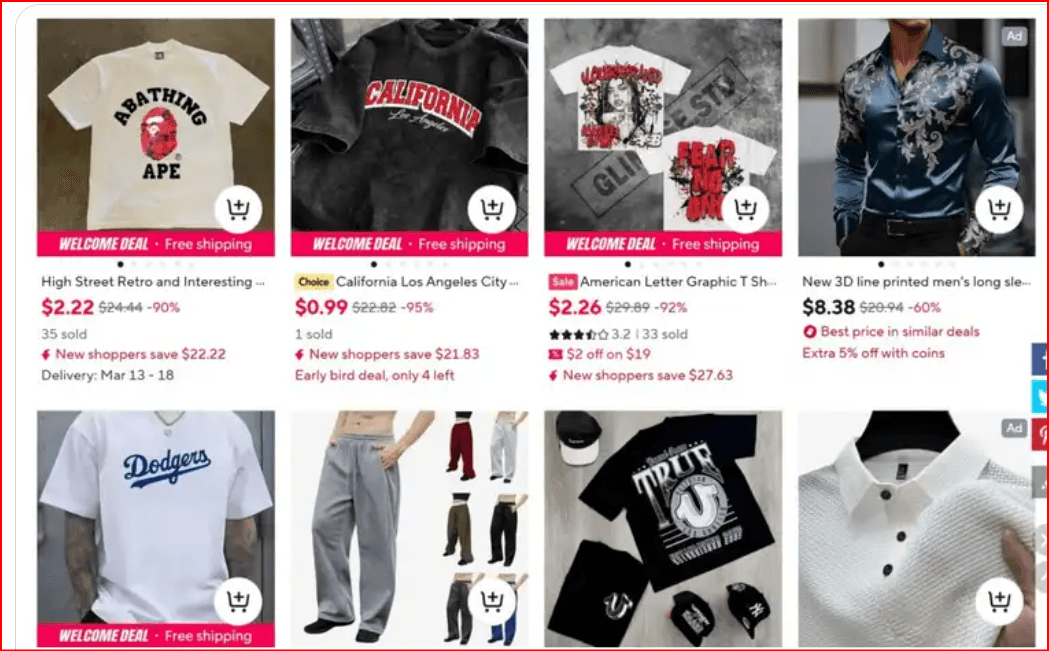Add Dodgers t-shirt to cart
1049x651 pixels.
pos(238,601)
